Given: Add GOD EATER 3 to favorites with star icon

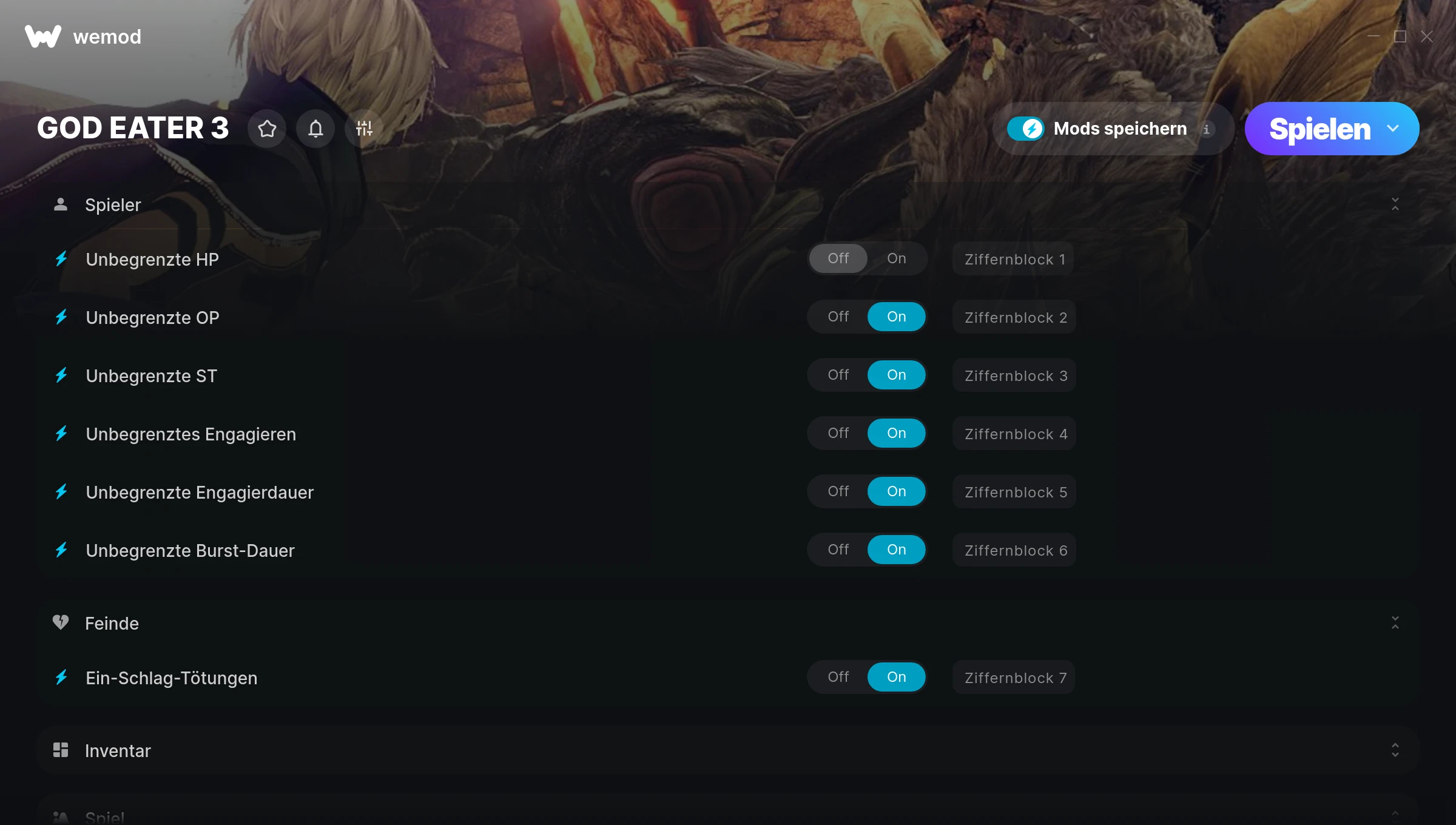Looking at the screenshot, I should pyautogui.click(x=267, y=129).
